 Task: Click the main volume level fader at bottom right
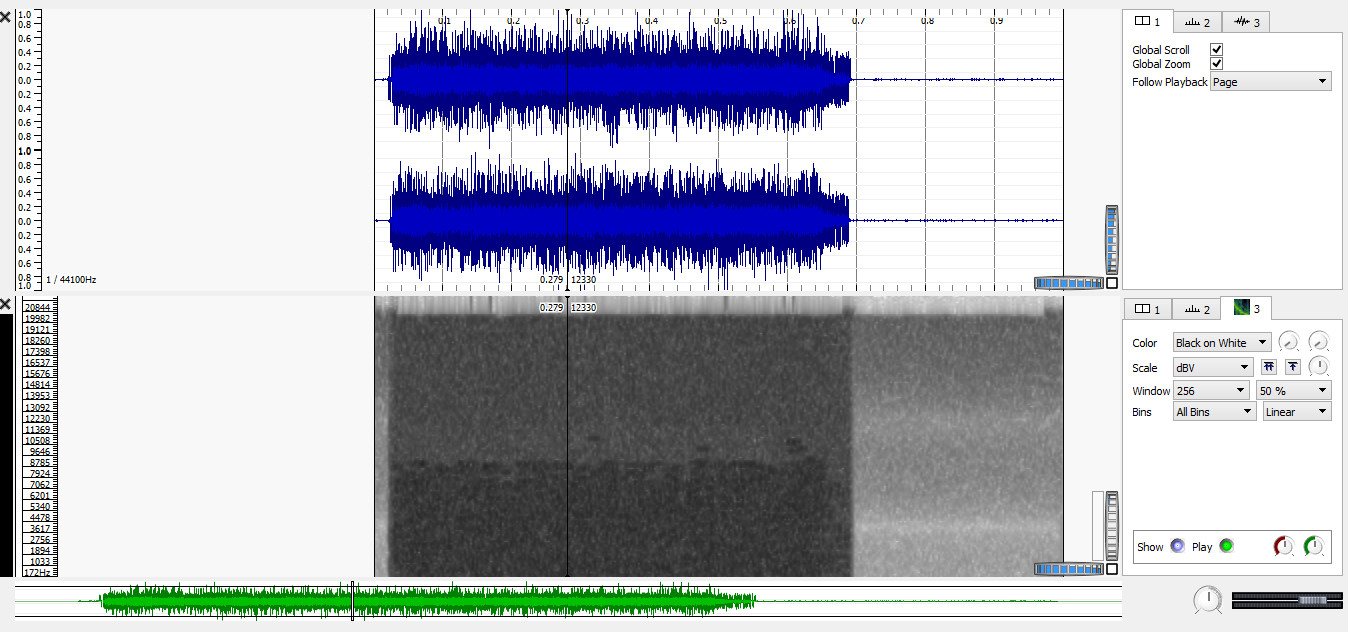click(1286, 599)
